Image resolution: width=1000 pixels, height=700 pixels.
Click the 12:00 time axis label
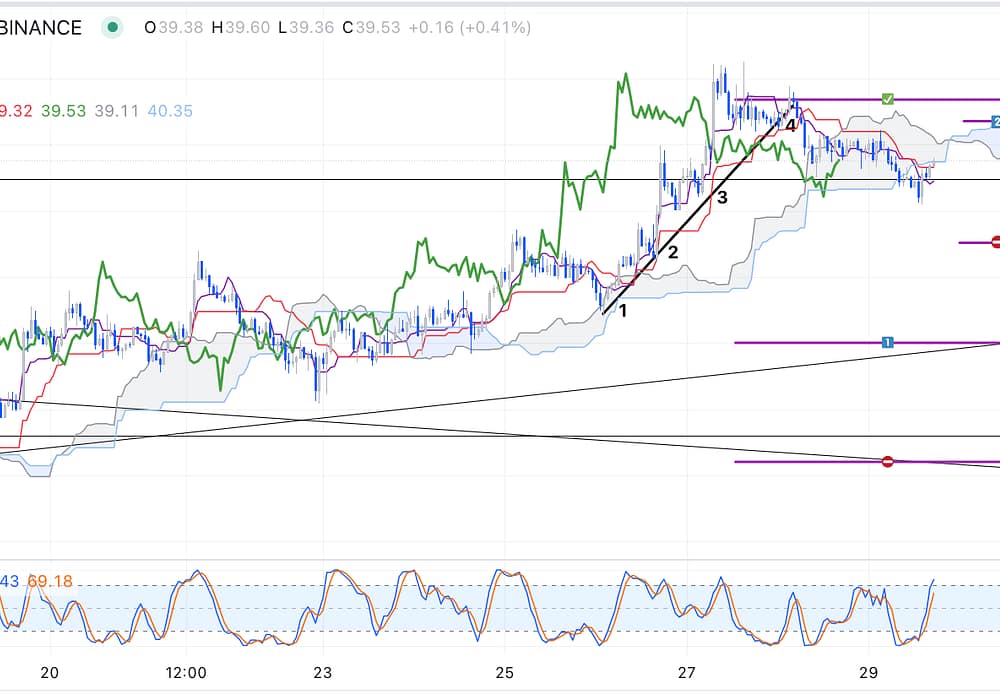coord(187,671)
